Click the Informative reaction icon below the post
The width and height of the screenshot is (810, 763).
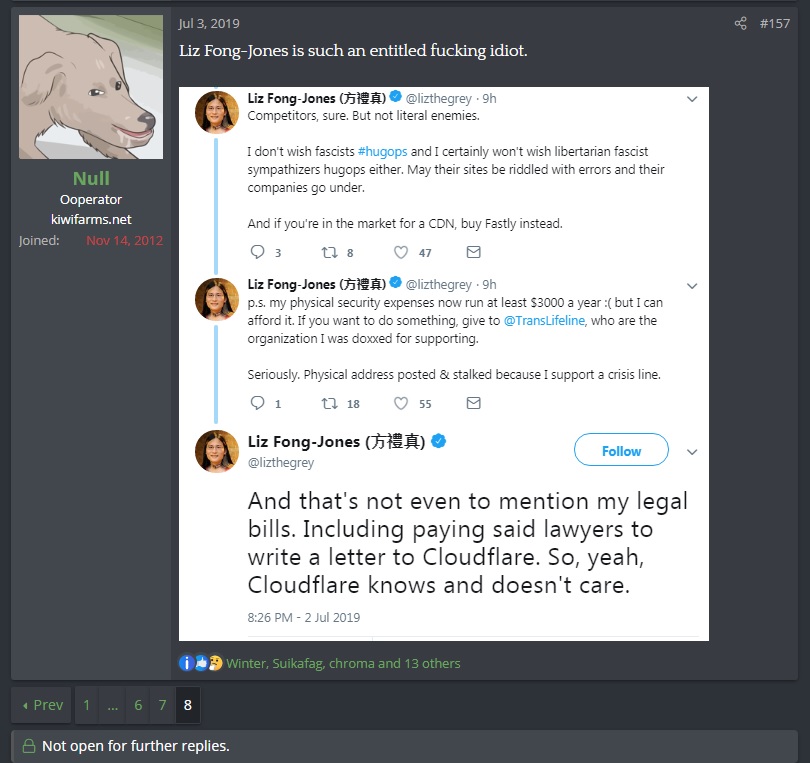click(x=187, y=662)
